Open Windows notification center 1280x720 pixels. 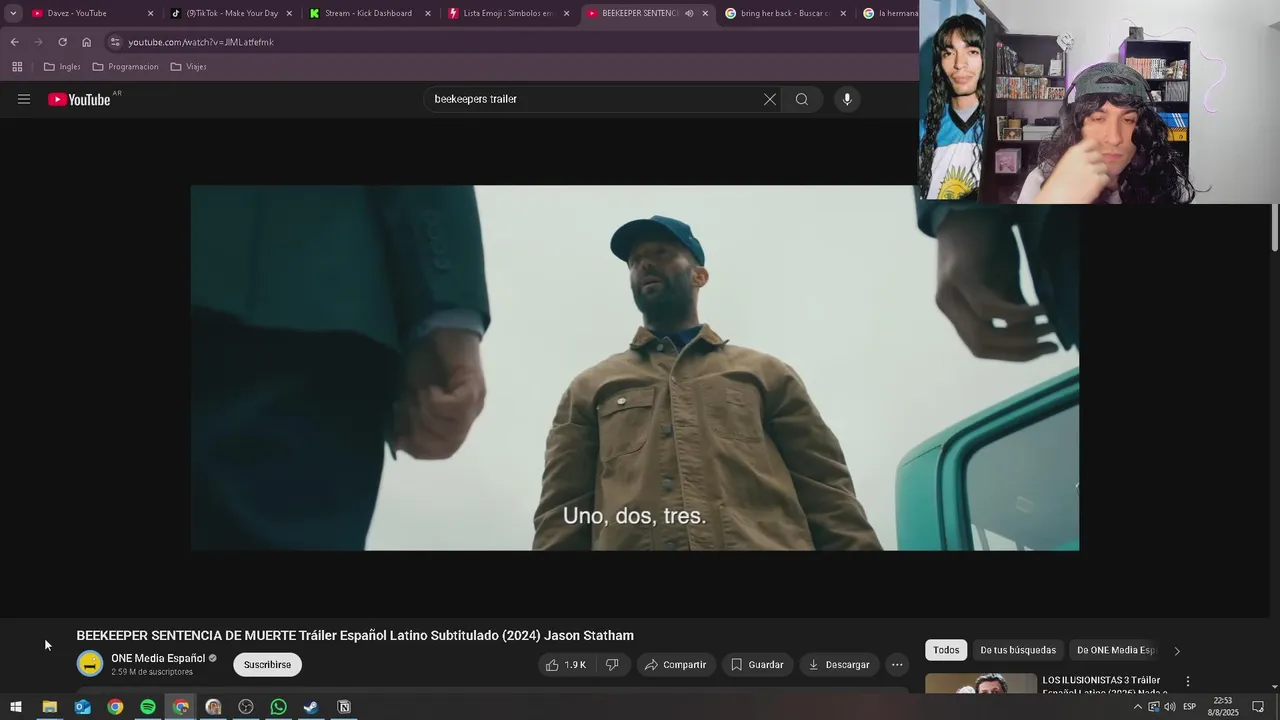[1259, 707]
